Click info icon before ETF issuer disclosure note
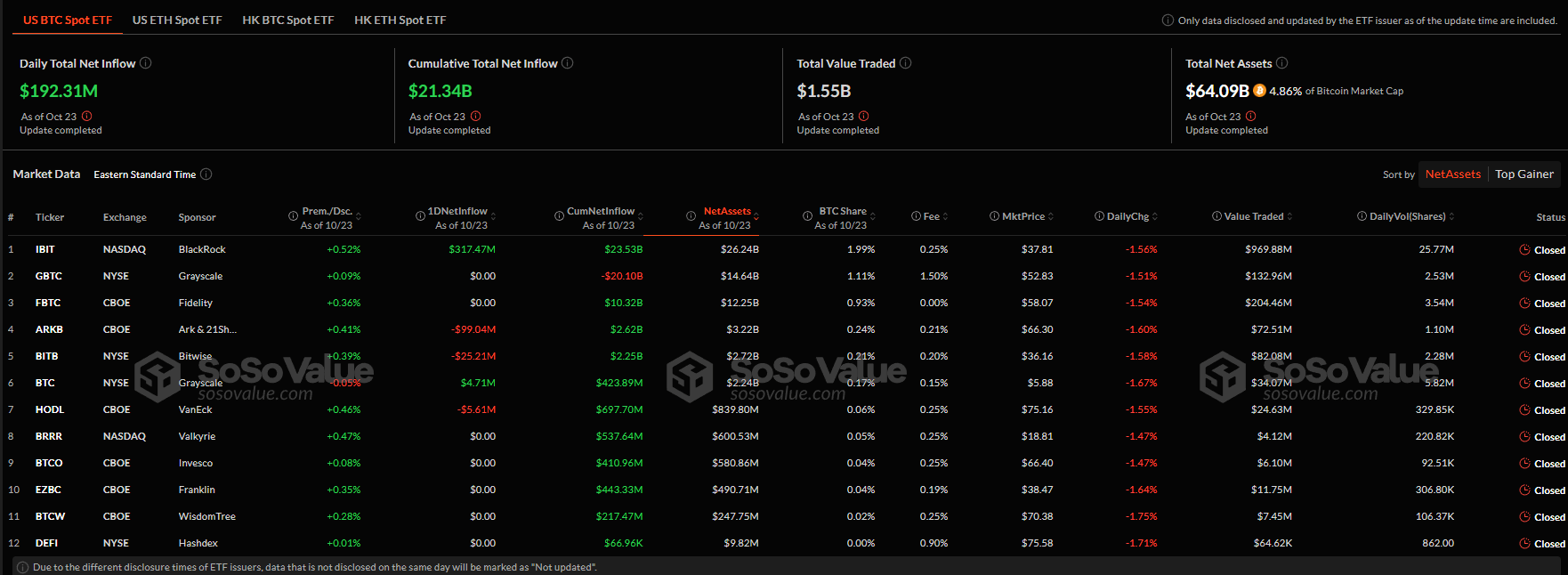1568x575 pixels. [1168, 20]
